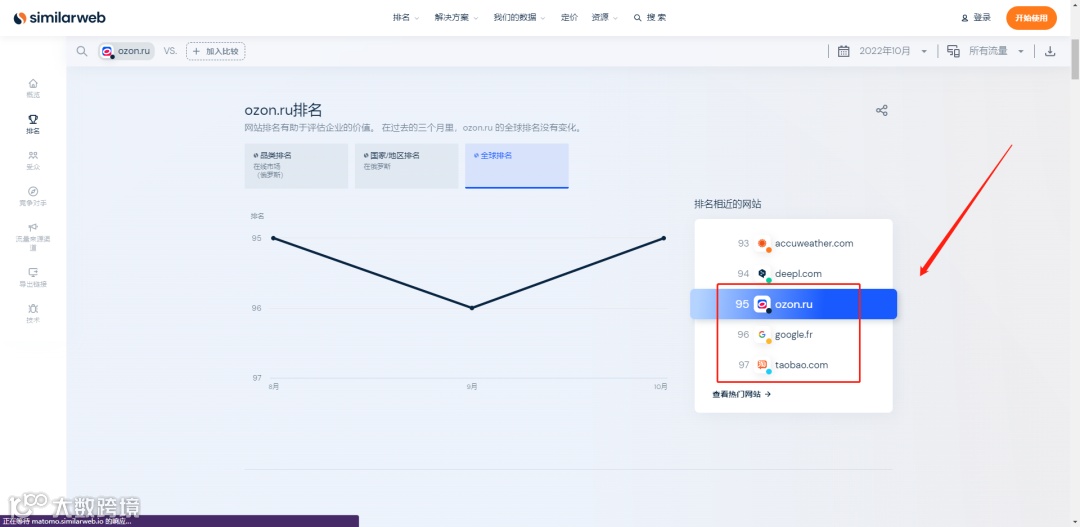This screenshot has width=1080, height=527.
Task: Click the accuweather.com favicon in similar sites
Action: click(763, 244)
